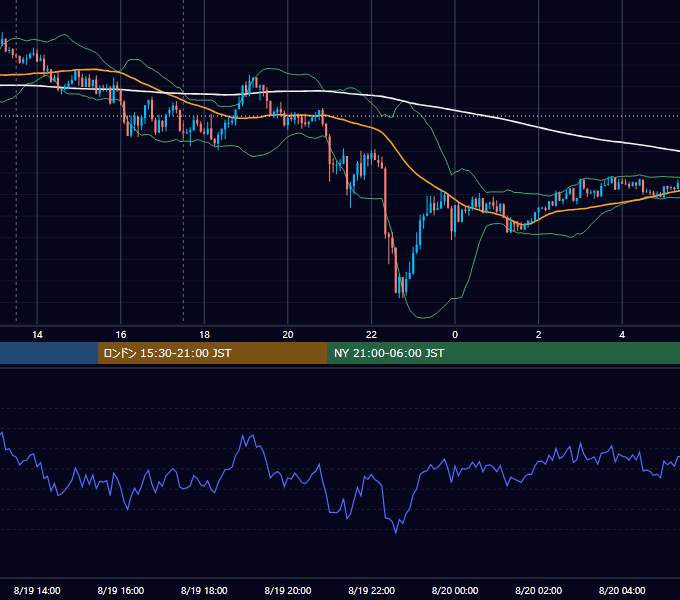Click hour label 4 on price chart axis
Image resolution: width=680 pixels, height=600 pixels.
pyautogui.click(x=622, y=335)
